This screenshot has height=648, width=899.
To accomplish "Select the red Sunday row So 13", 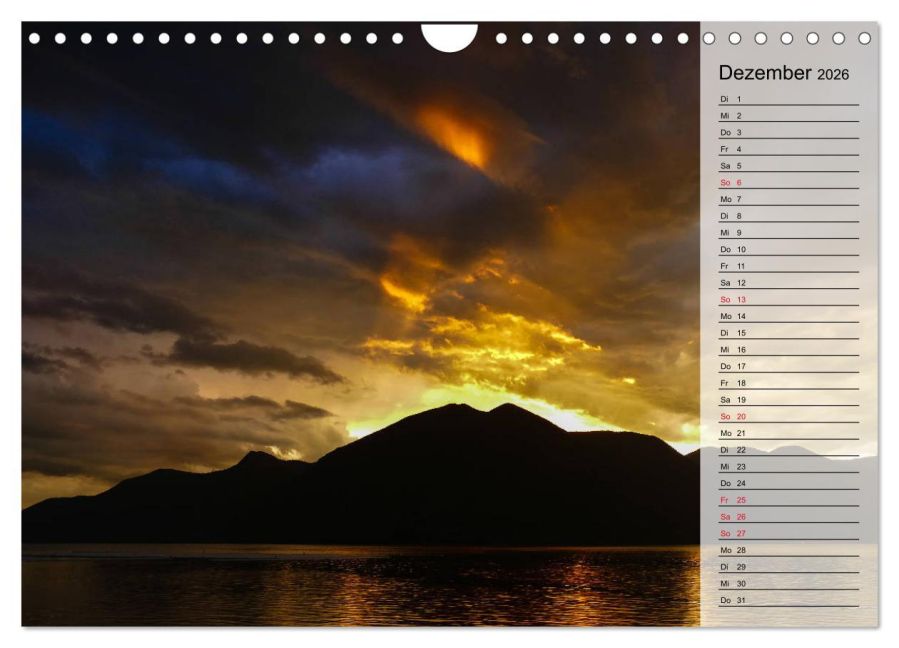I will [x=789, y=299].
